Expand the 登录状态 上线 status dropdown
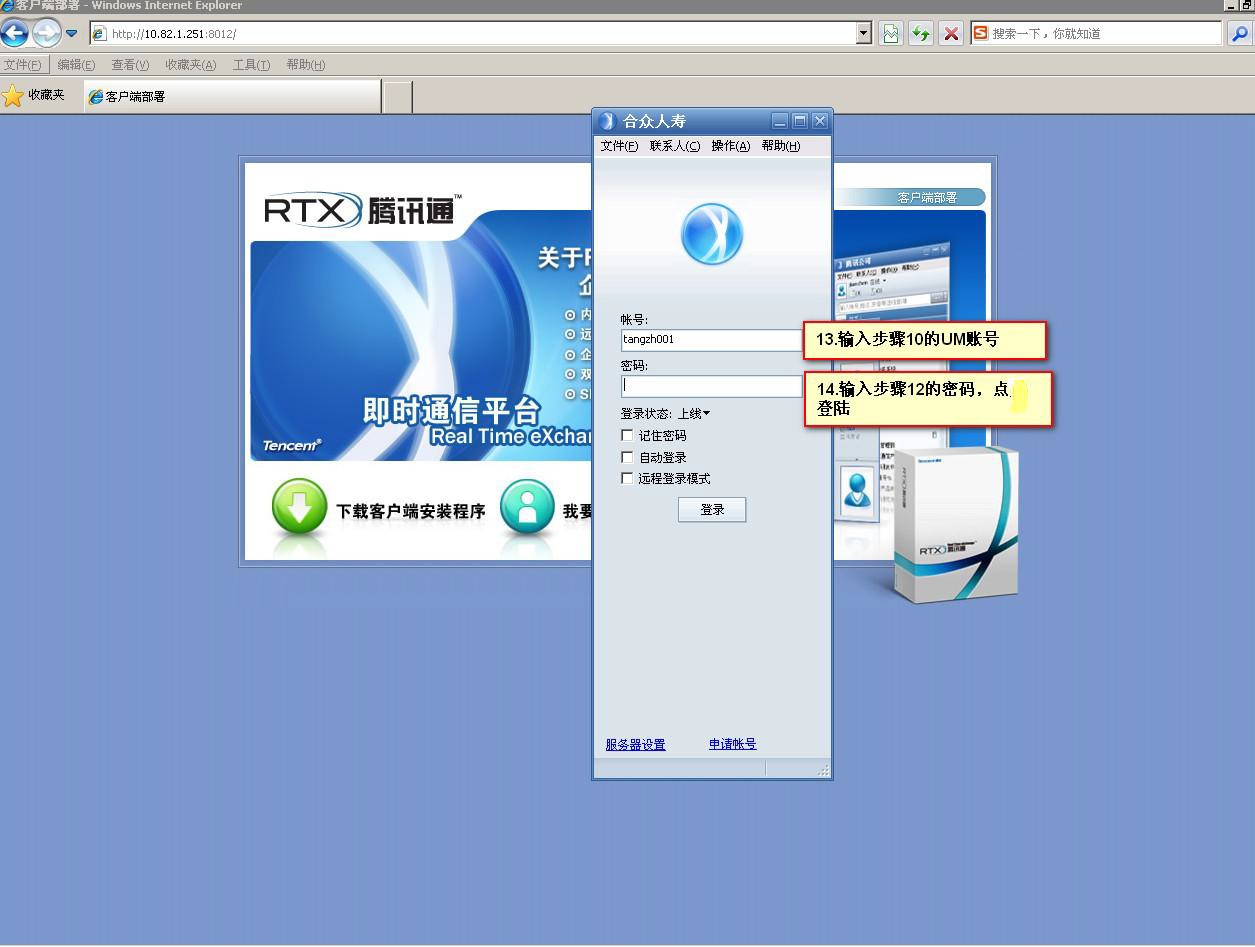1255x947 pixels. (694, 414)
